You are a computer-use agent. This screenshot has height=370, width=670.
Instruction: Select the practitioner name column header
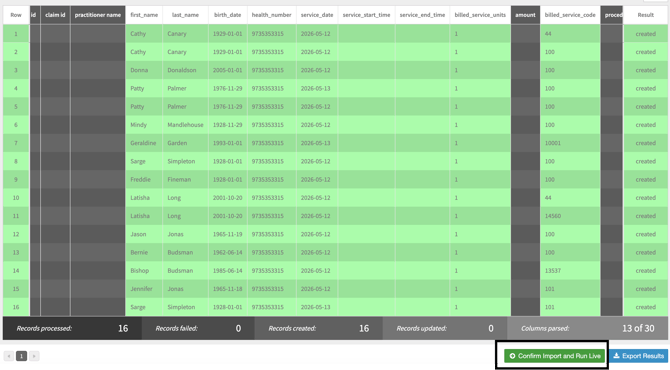(x=98, y=15)
